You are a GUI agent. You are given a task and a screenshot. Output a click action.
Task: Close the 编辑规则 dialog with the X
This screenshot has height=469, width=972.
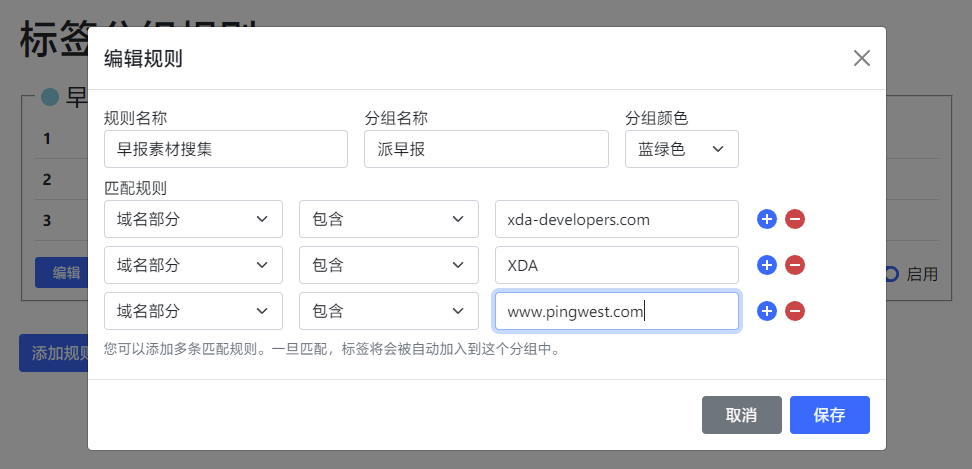pos(862,58)
